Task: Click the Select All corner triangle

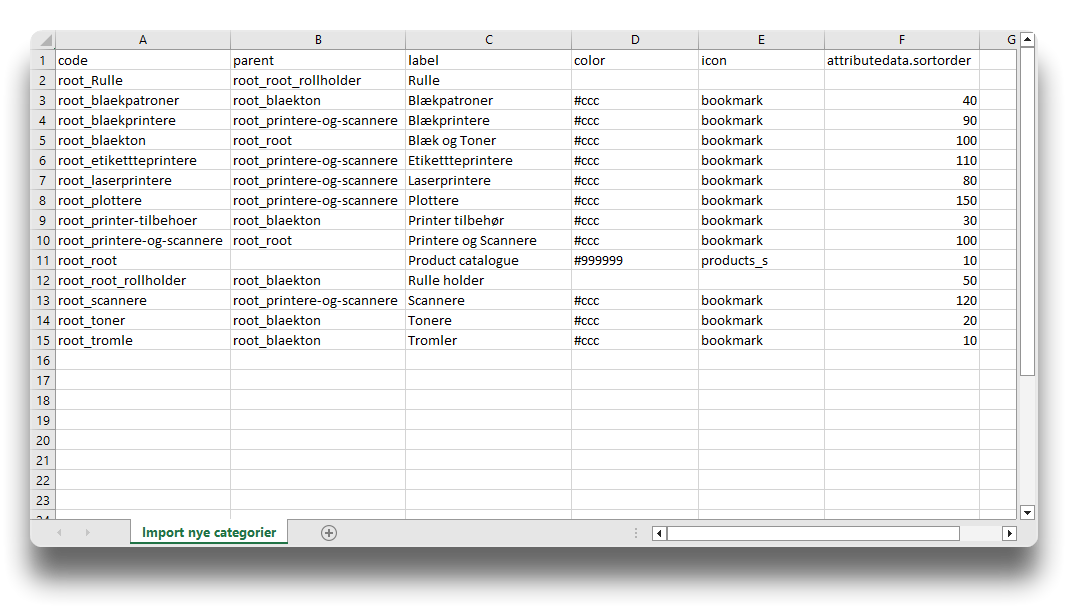Action: (43, 40)
